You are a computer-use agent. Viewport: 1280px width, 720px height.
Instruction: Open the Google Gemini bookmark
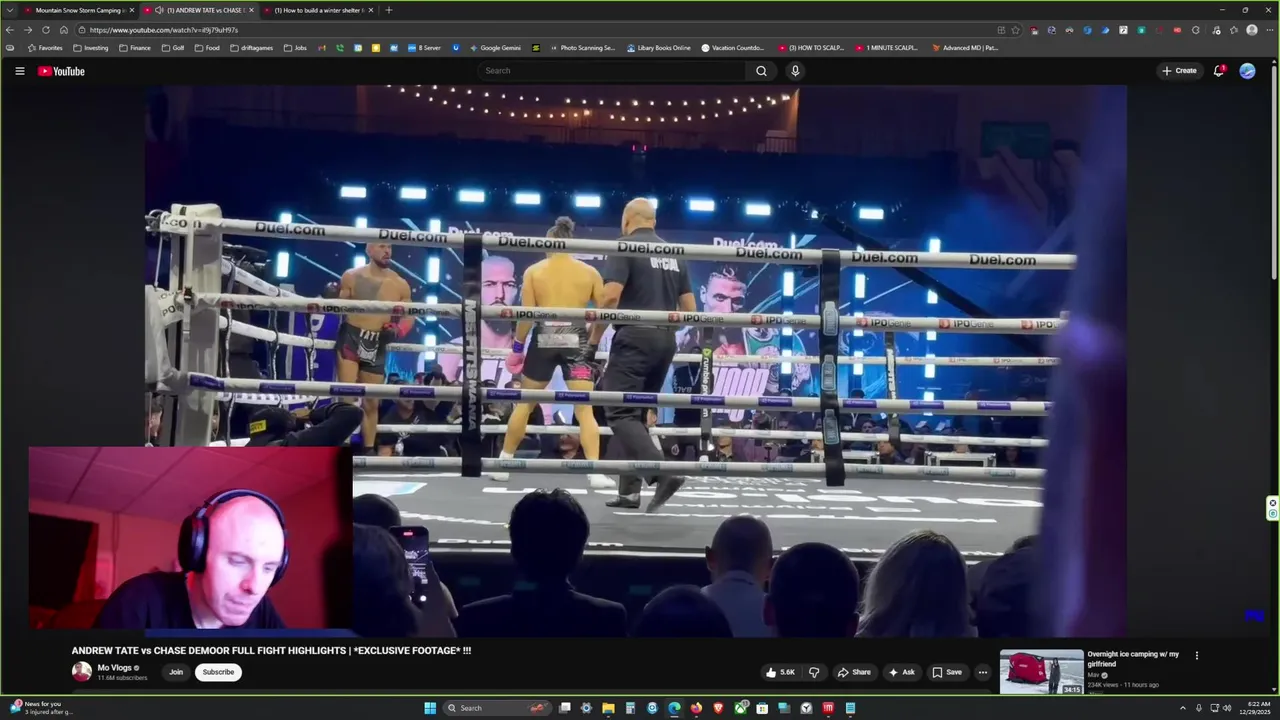click(495, 48)
